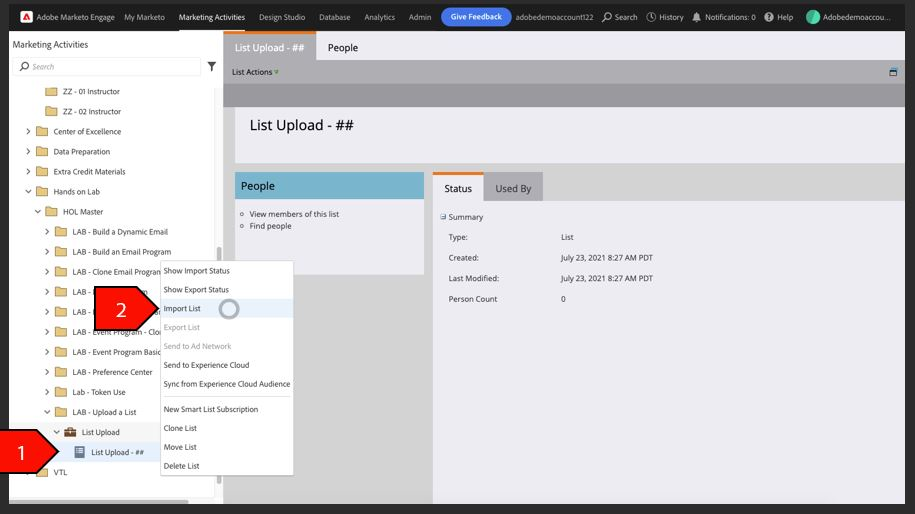Image resolution: width=915 pixels, height=514 pixels.
Task: Click into the Marketing Activities search field
Action: 107,67
